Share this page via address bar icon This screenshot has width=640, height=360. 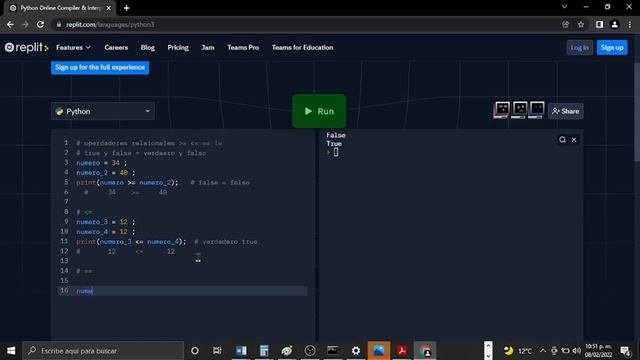tap(566, 24)
